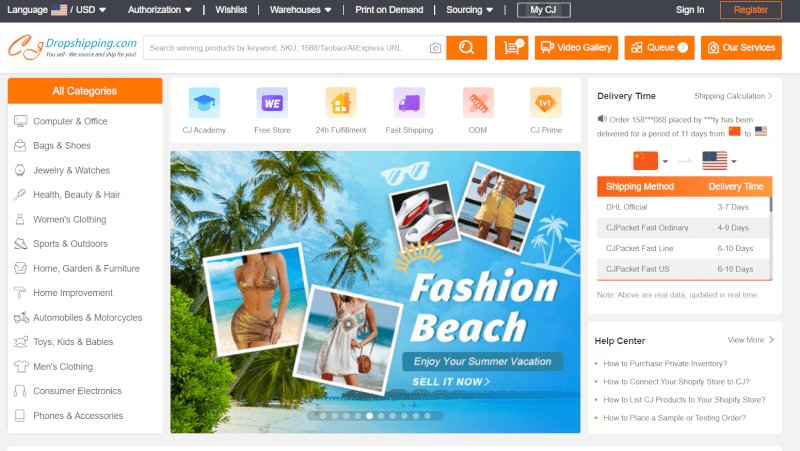
Task: Select the last banner carousel dot
Action: tap(428, 416)
